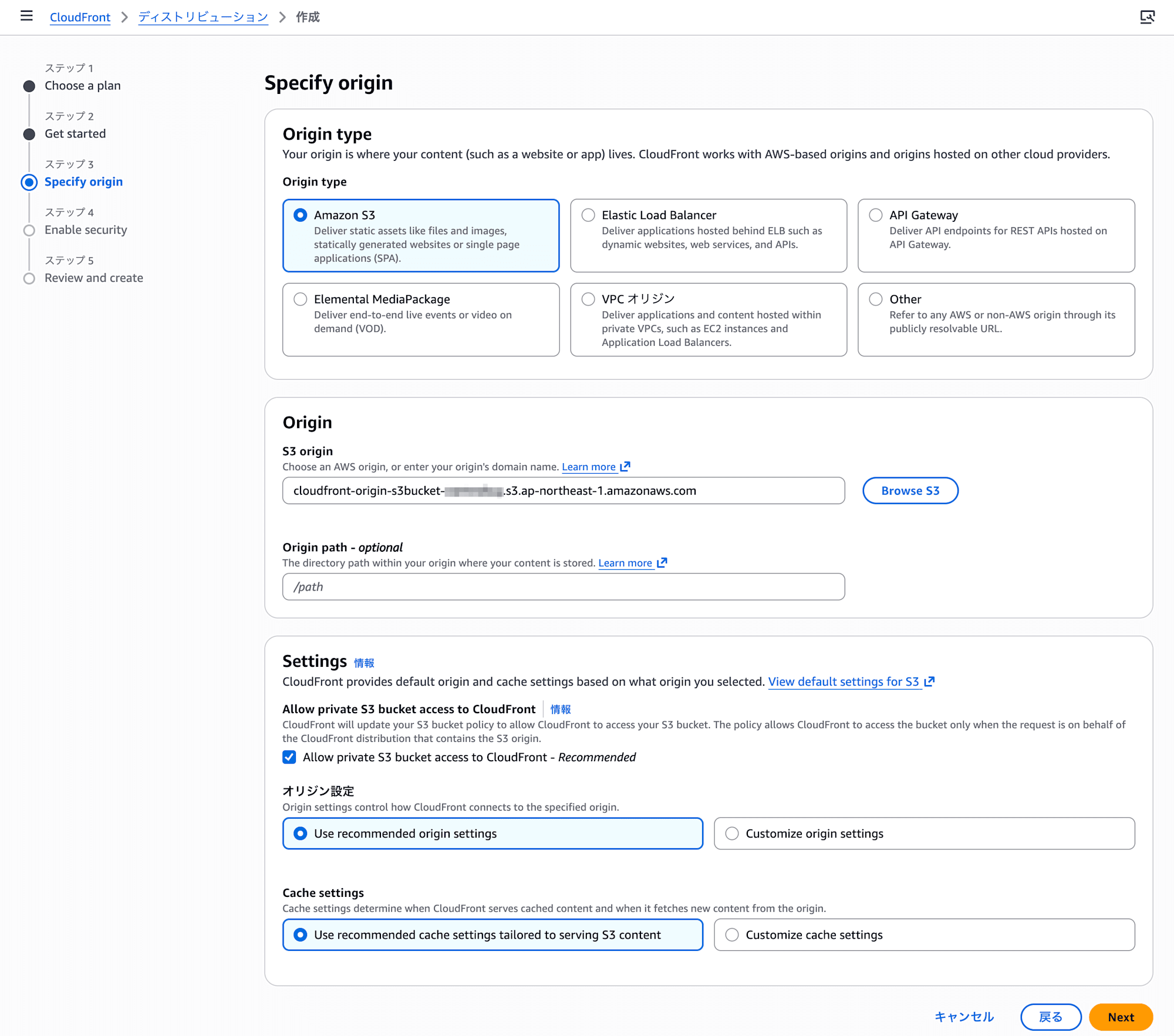The image size is (1174, 1036).
Task: Click the Specify origin page heading
Action: coord(329,83)
